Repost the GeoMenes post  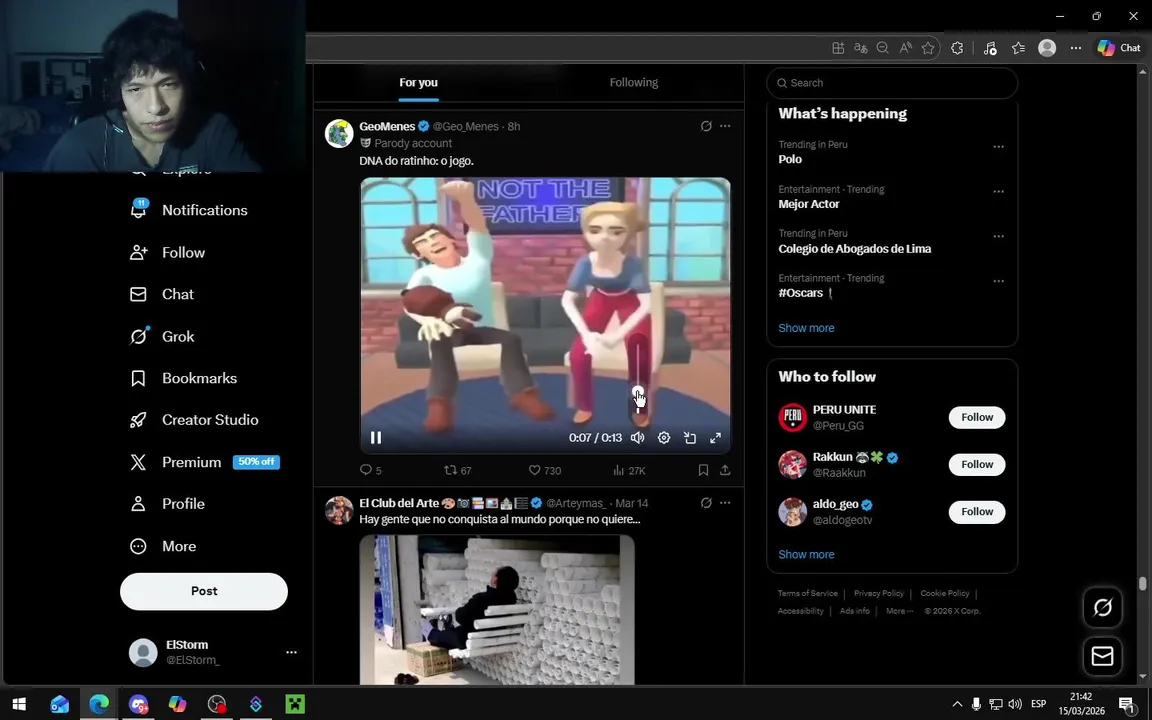[x=458, y=470]
